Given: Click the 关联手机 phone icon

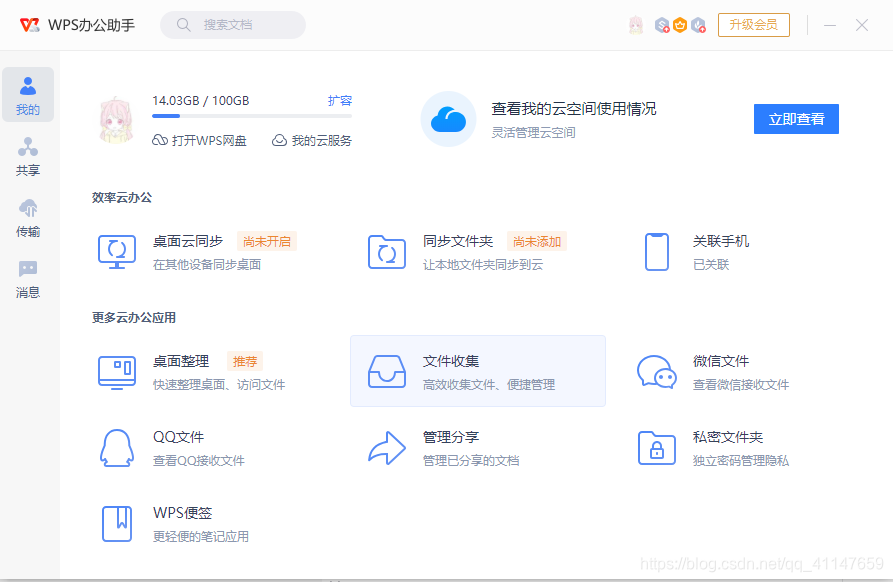Looking at the screenshot, I should coord(657,252).
